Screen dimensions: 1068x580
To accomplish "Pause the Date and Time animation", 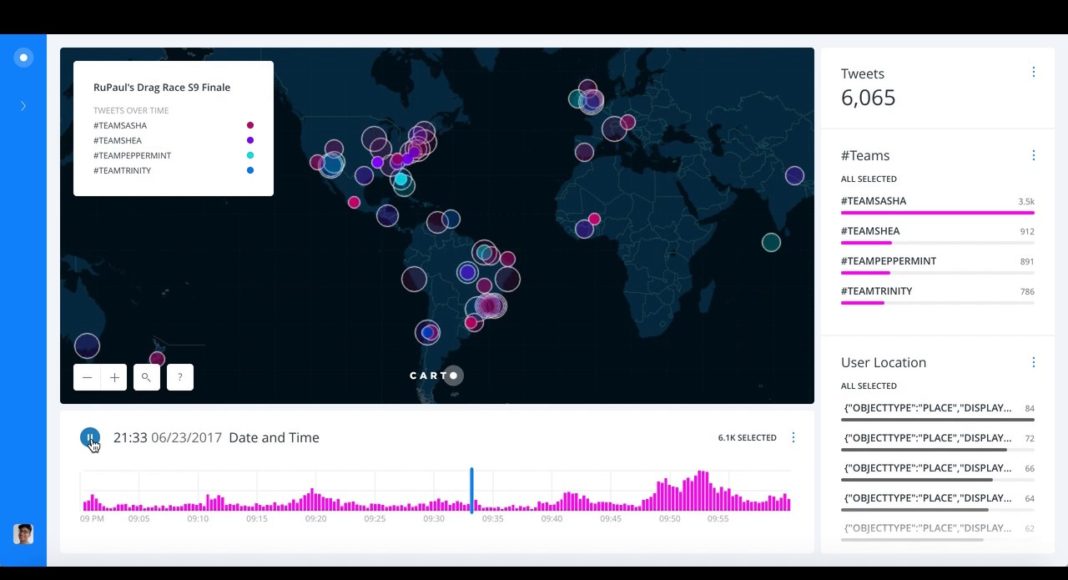I will [90, 438].
